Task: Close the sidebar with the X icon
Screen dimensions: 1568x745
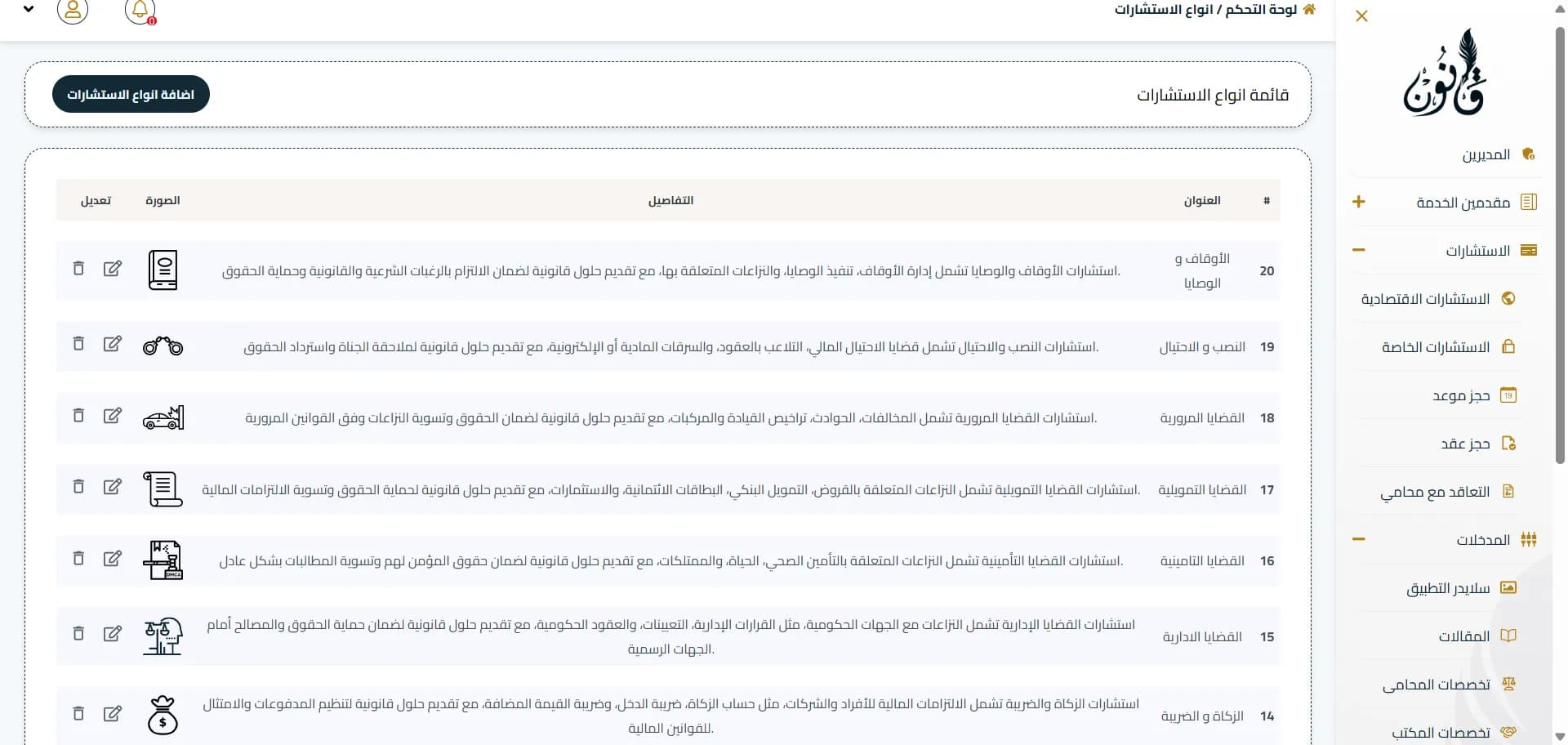Action: [x=1361, y=16]
